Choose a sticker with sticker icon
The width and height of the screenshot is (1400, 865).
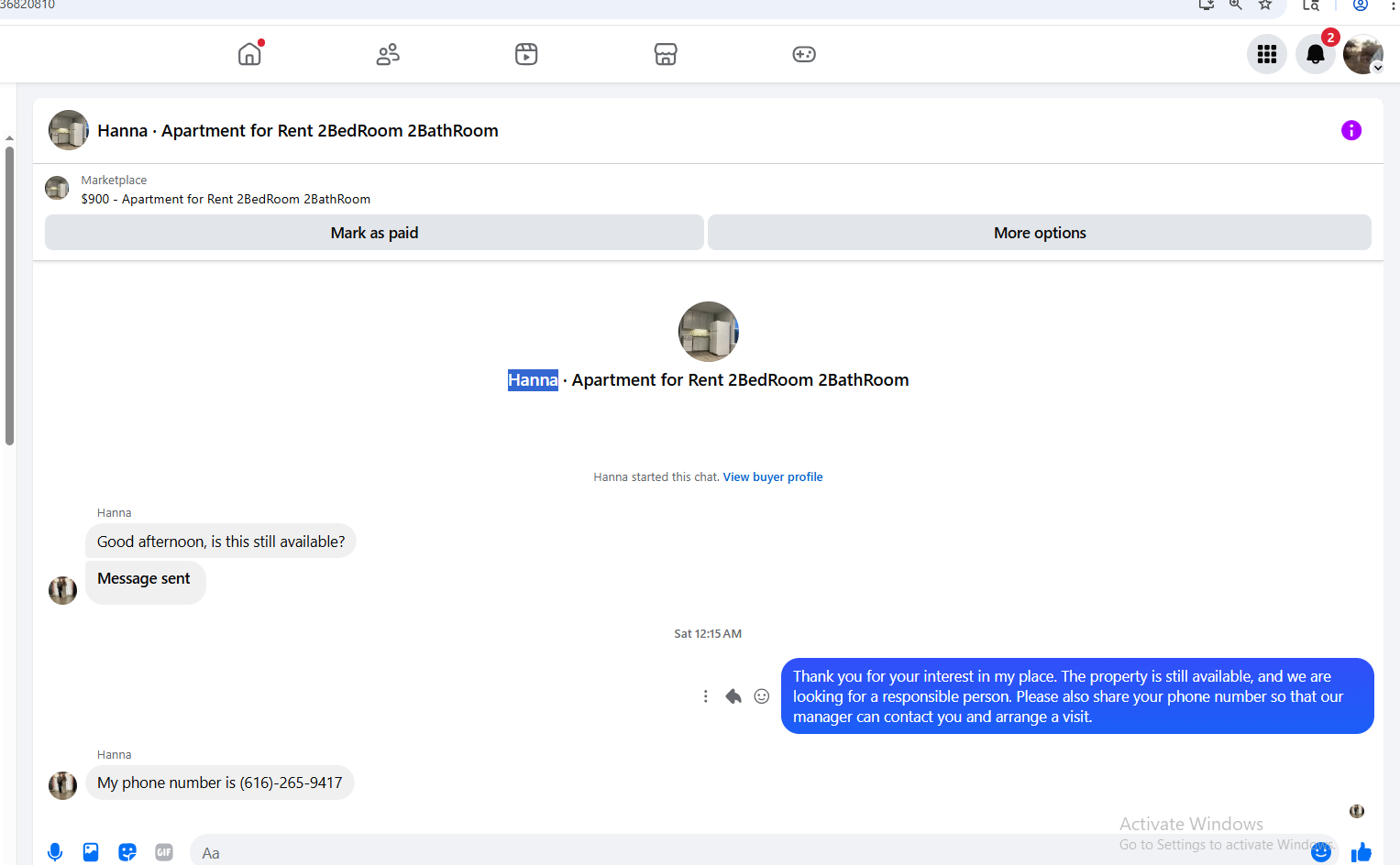click(127, 852)
